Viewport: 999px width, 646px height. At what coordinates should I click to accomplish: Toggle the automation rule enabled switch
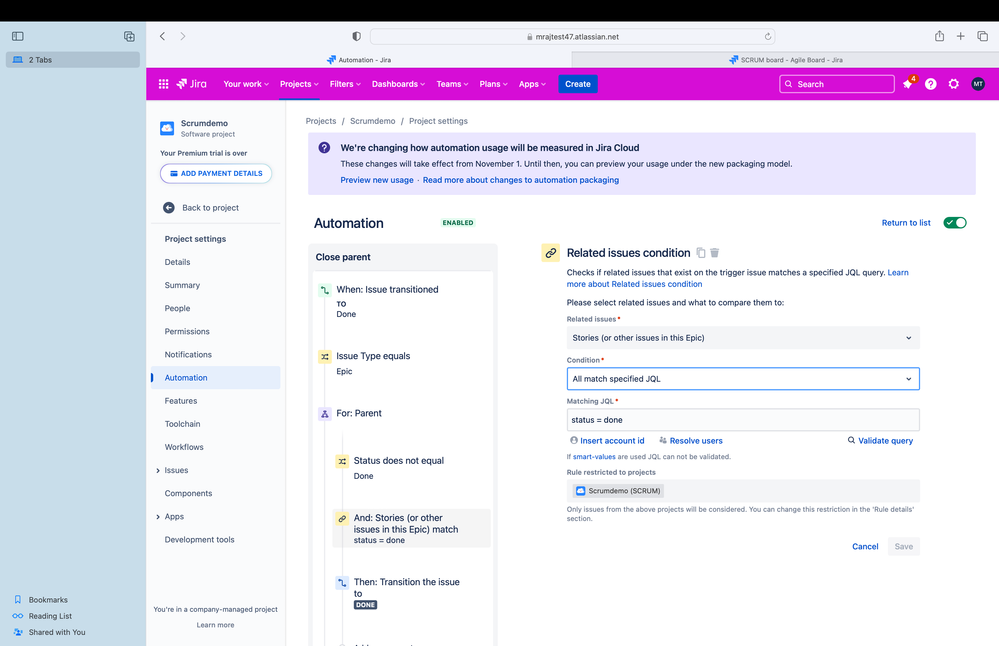coord(955,222)
